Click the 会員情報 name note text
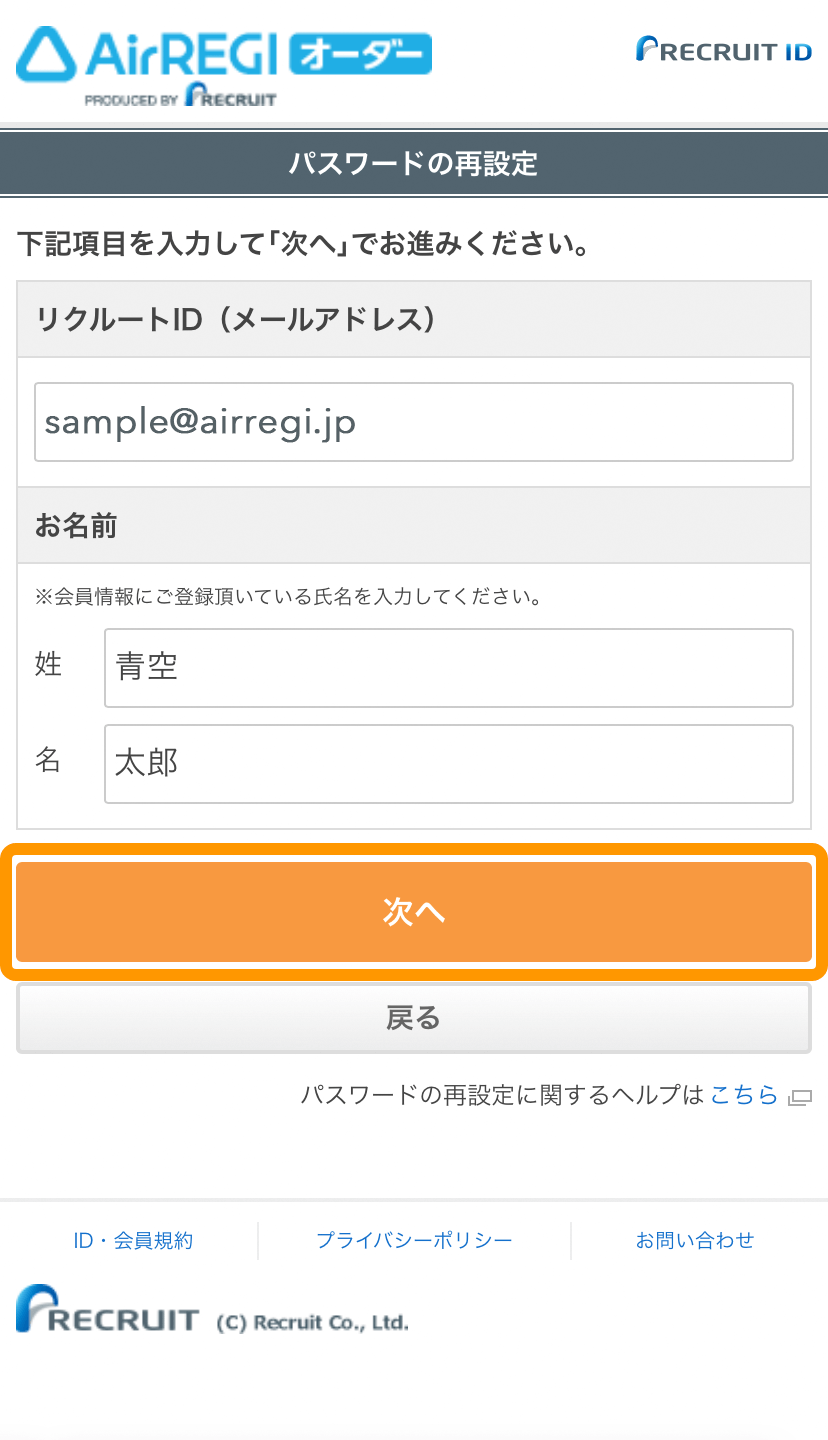 tap(289, 598)
